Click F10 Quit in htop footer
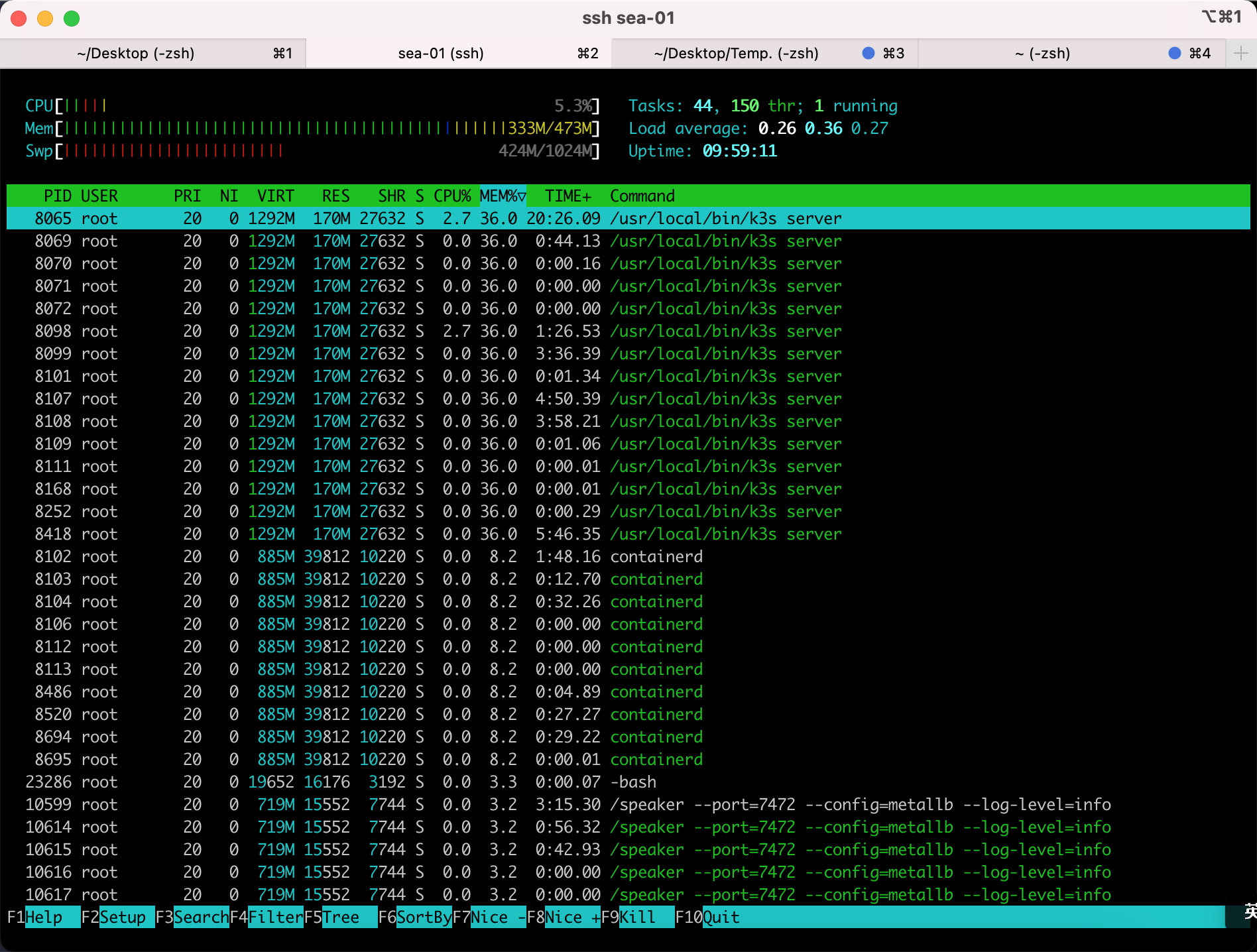The width and height of the screenshot is (1257, 952). click(707, 917)
